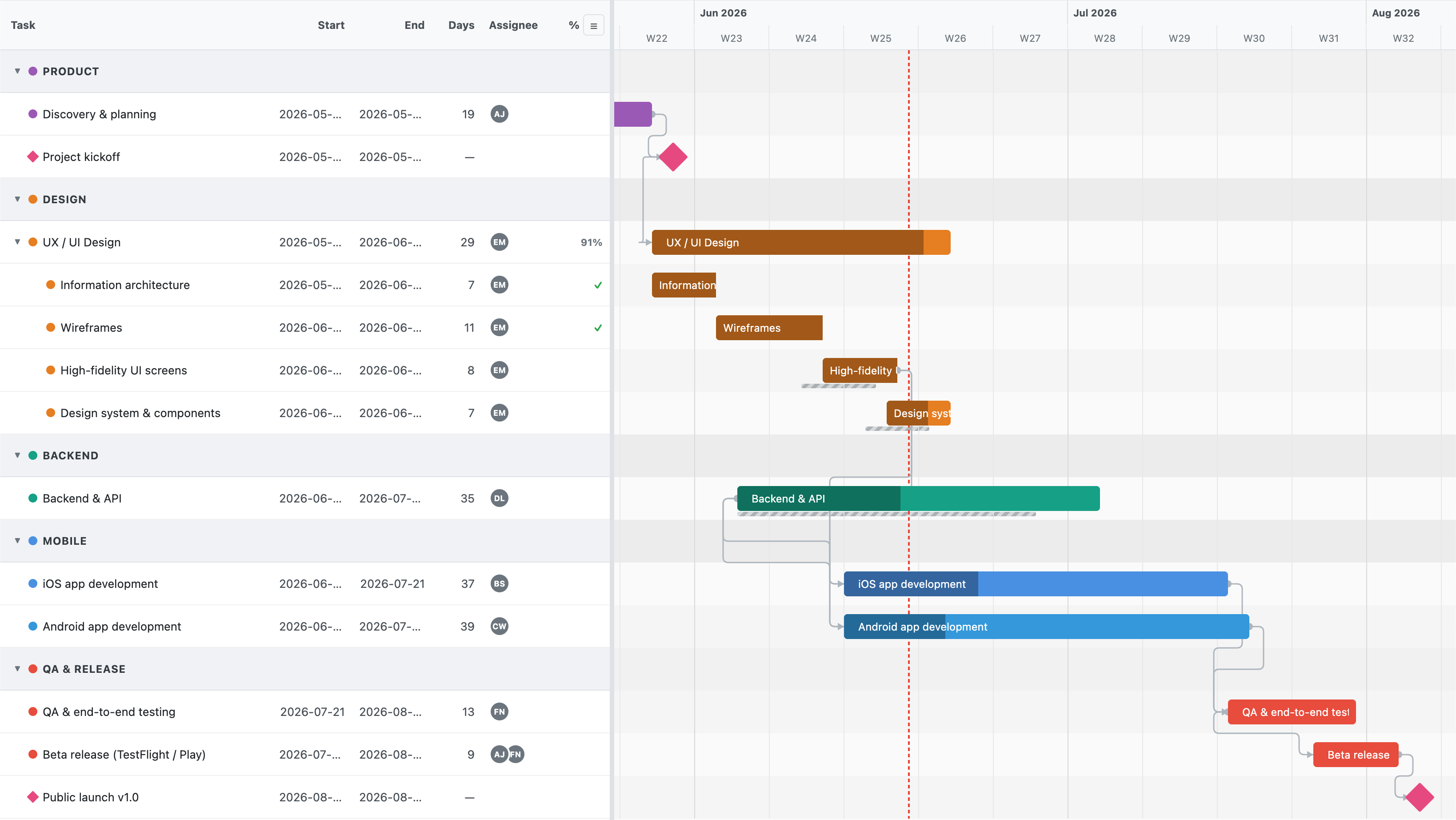Select the High-fidelity Gantt bar
The width and height of the screenshot is (1456, 820).
pos(860,370)
